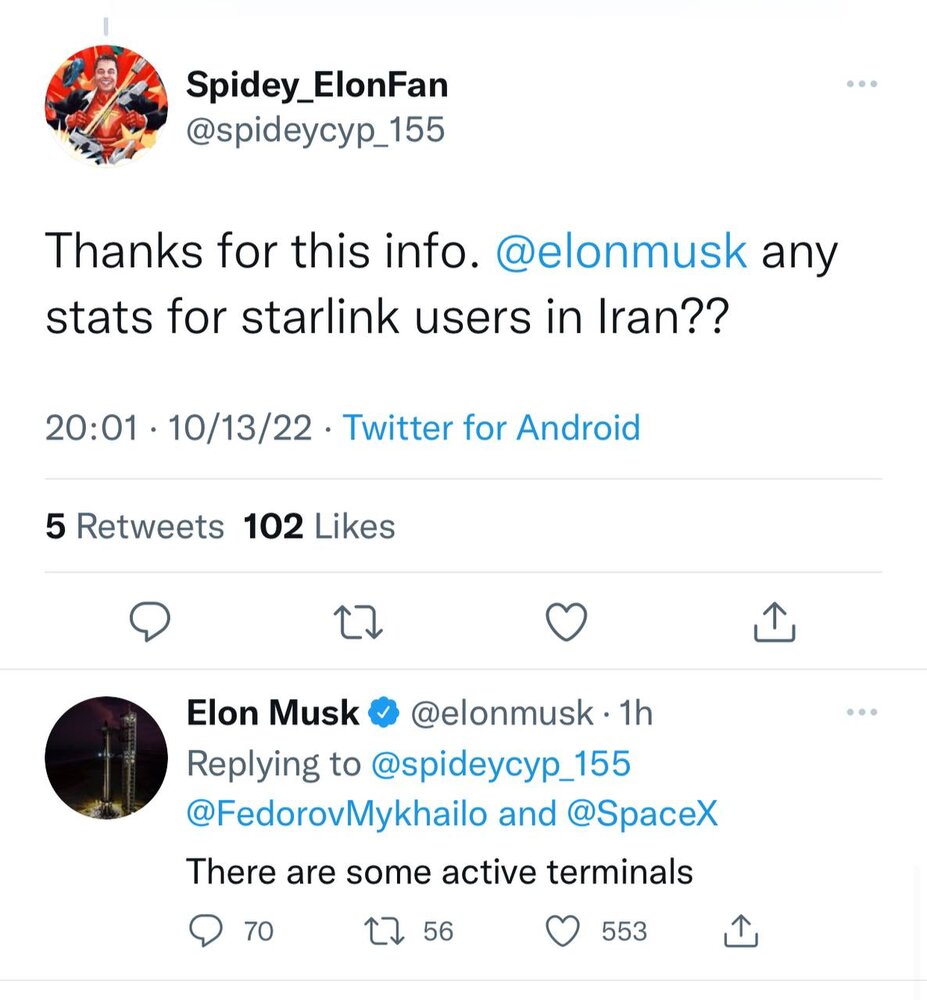Reply to Elon Musk's tweet with 70 replies

pos(206,931)
